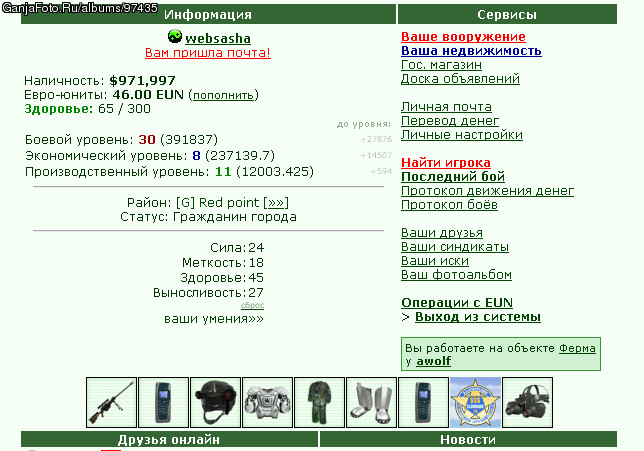Open 'Гос. магазин' link

coord(442,64)
